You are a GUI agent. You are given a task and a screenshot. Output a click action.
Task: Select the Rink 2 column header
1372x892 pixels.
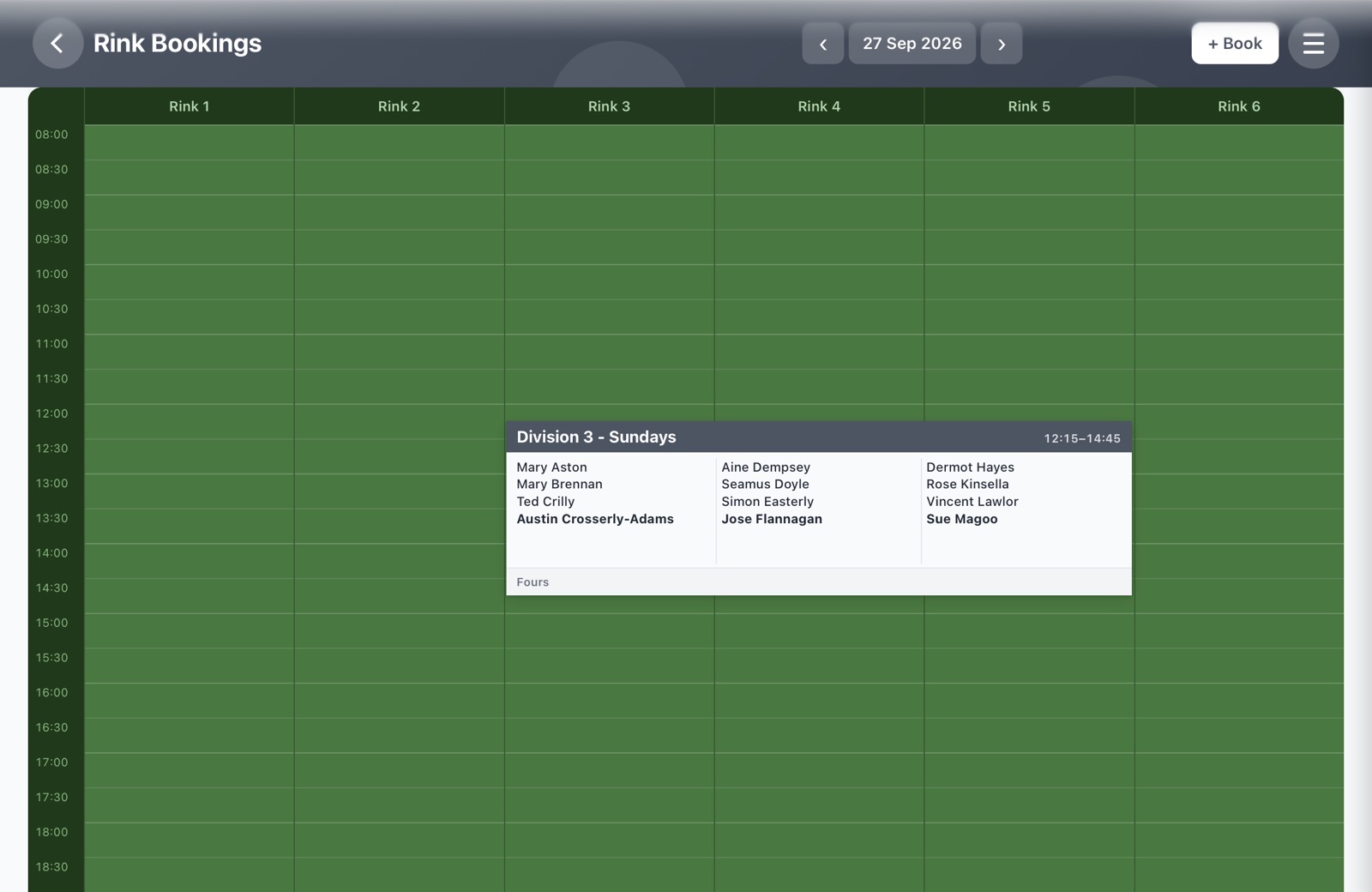[x=399, y=106]
